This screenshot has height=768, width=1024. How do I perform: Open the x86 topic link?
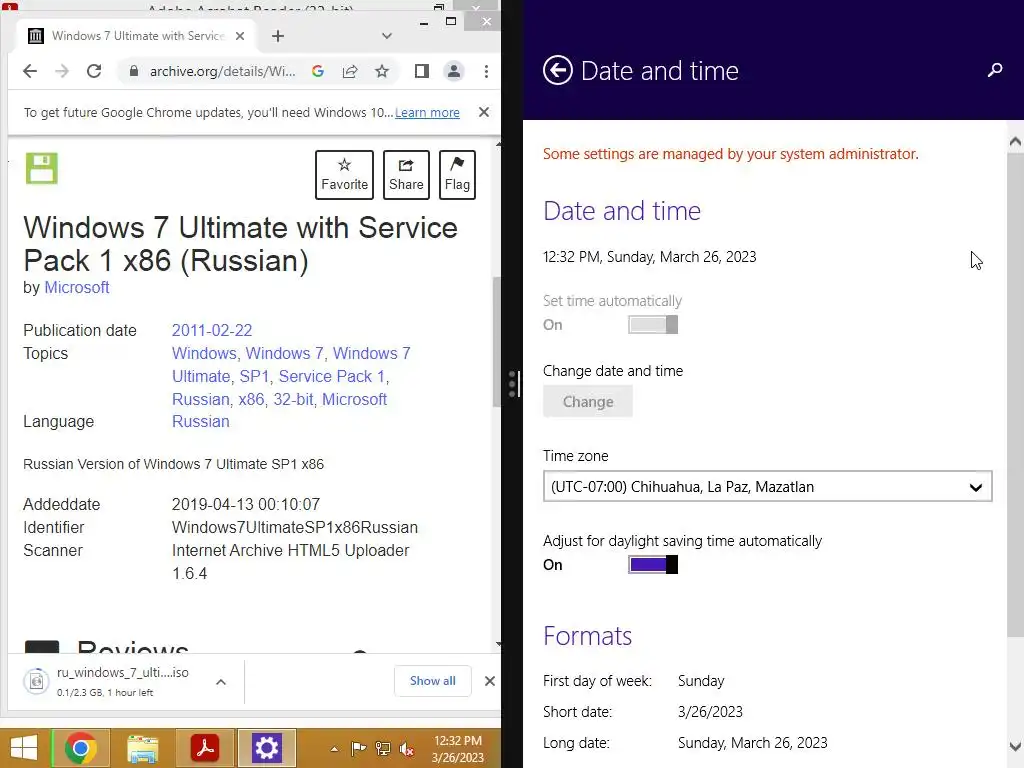pyautogui.click(x=251, y=399)
